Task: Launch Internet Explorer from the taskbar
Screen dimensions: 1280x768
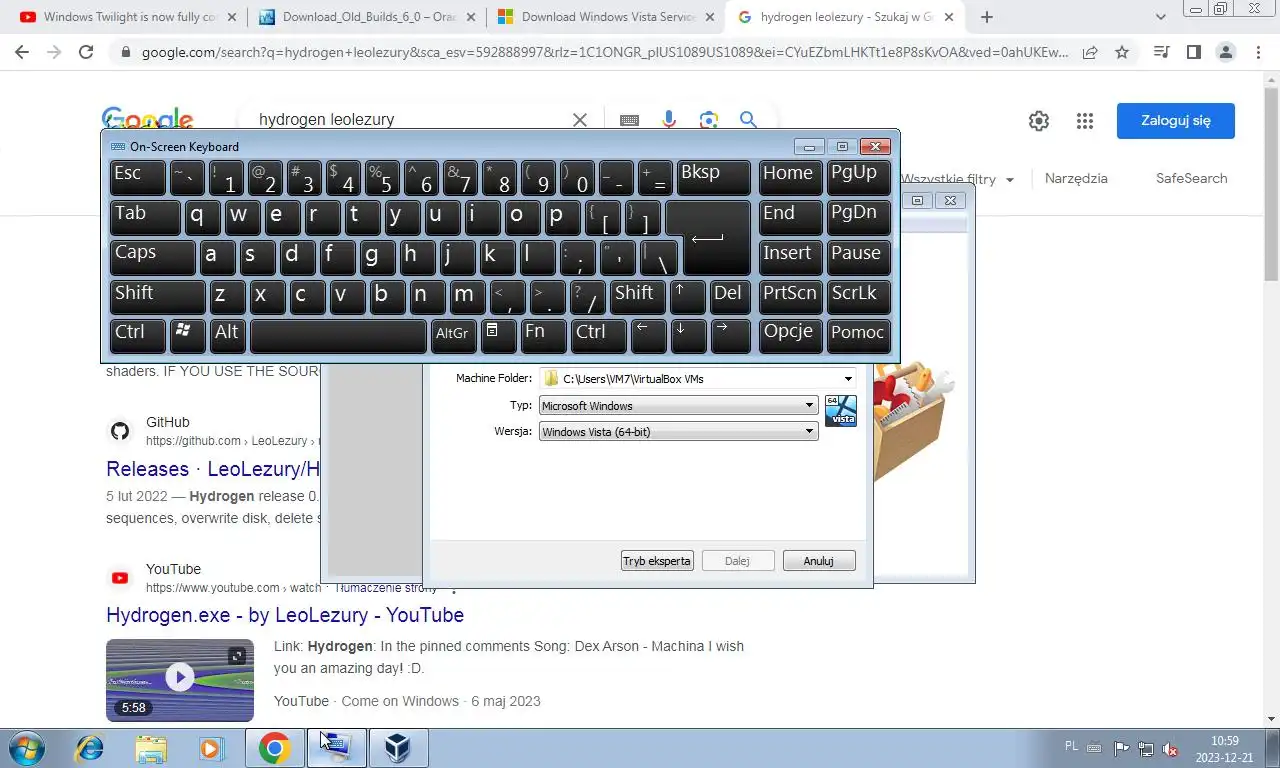Action: [x=90, y=748]
